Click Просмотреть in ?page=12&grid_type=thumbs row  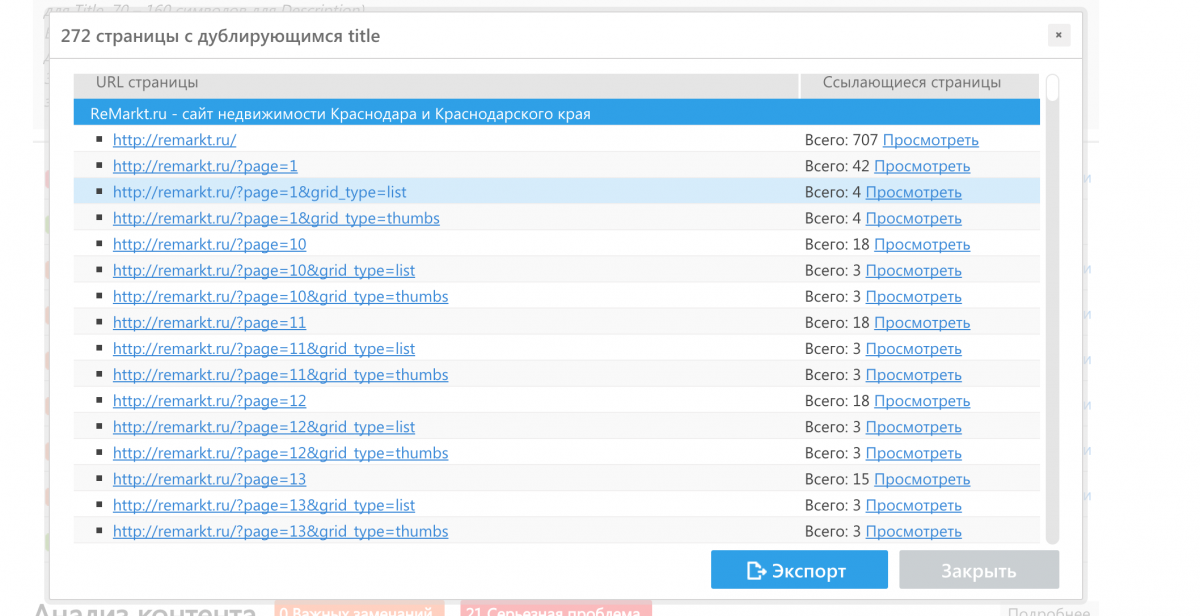pos(913,453)
